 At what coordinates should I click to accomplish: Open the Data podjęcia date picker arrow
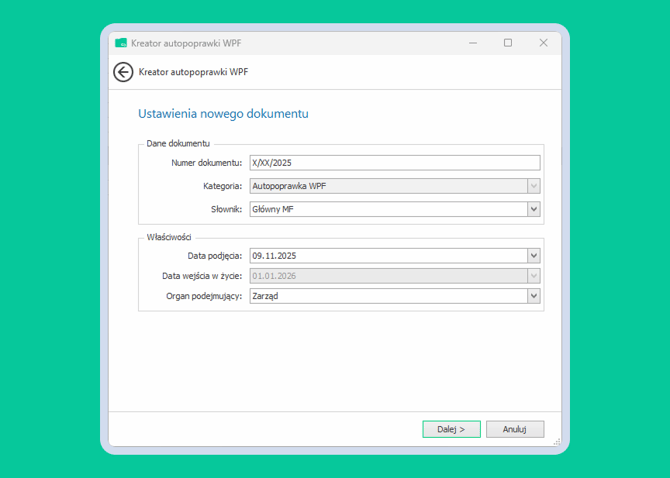pos(534,256)
